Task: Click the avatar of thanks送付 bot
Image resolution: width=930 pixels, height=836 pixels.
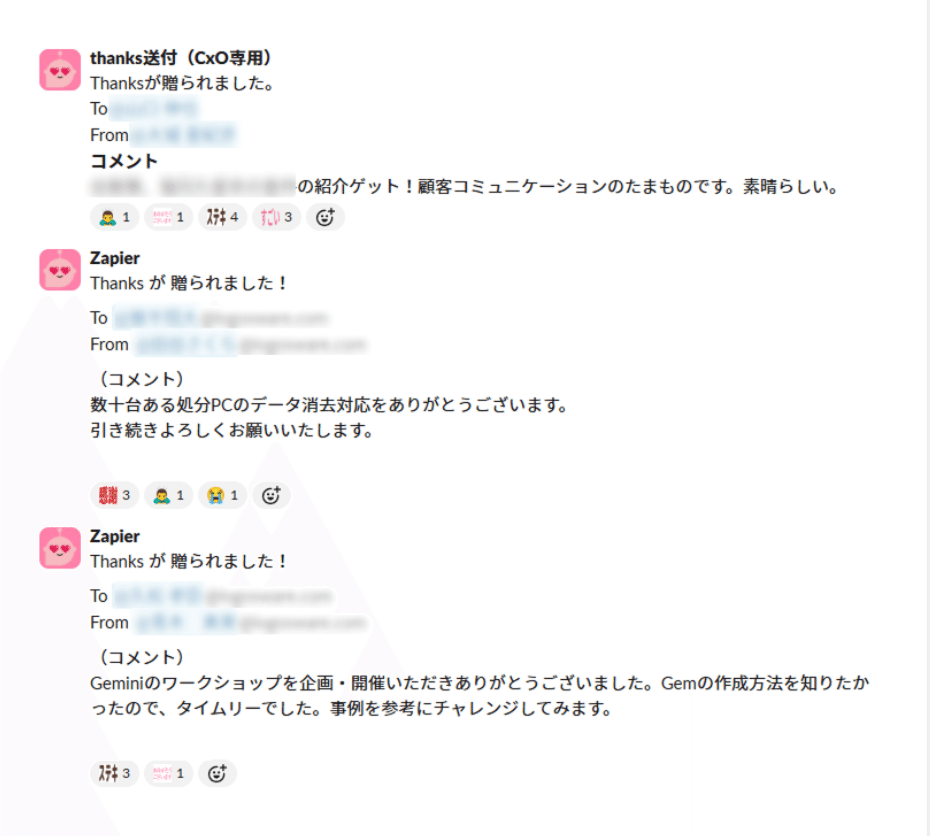Action: (60, 69)
